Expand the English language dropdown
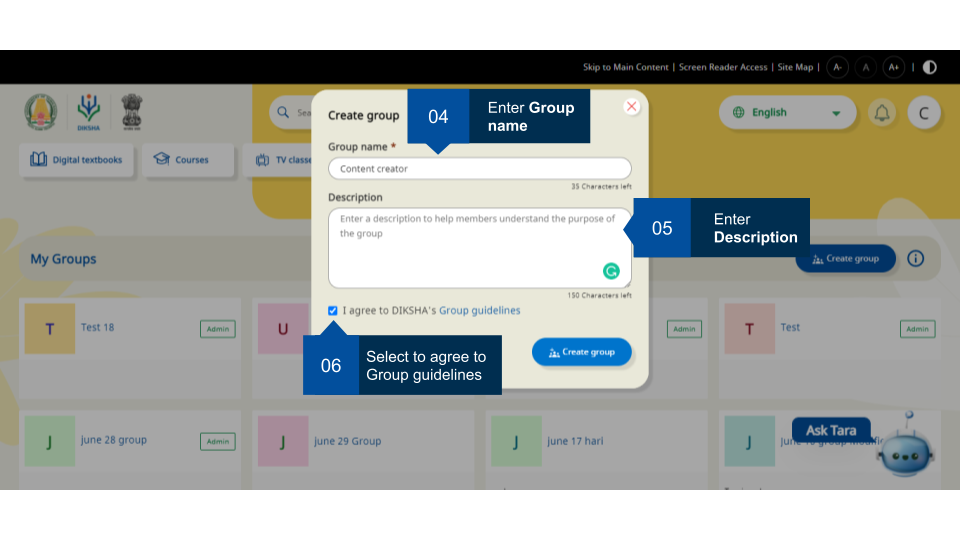Viewport: 960px width, 540px height. point(787,113)
